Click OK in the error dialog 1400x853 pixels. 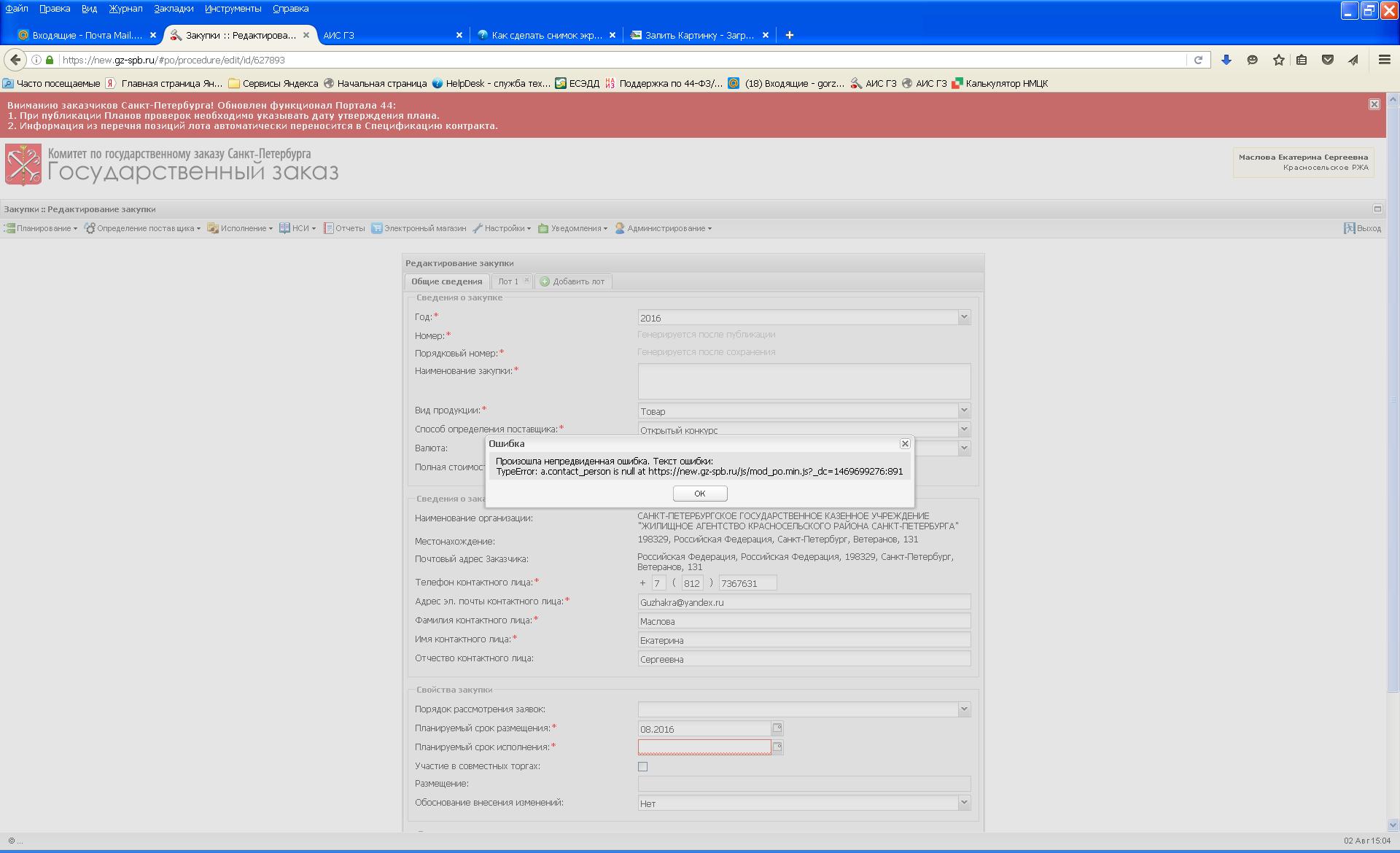(699, 494)
